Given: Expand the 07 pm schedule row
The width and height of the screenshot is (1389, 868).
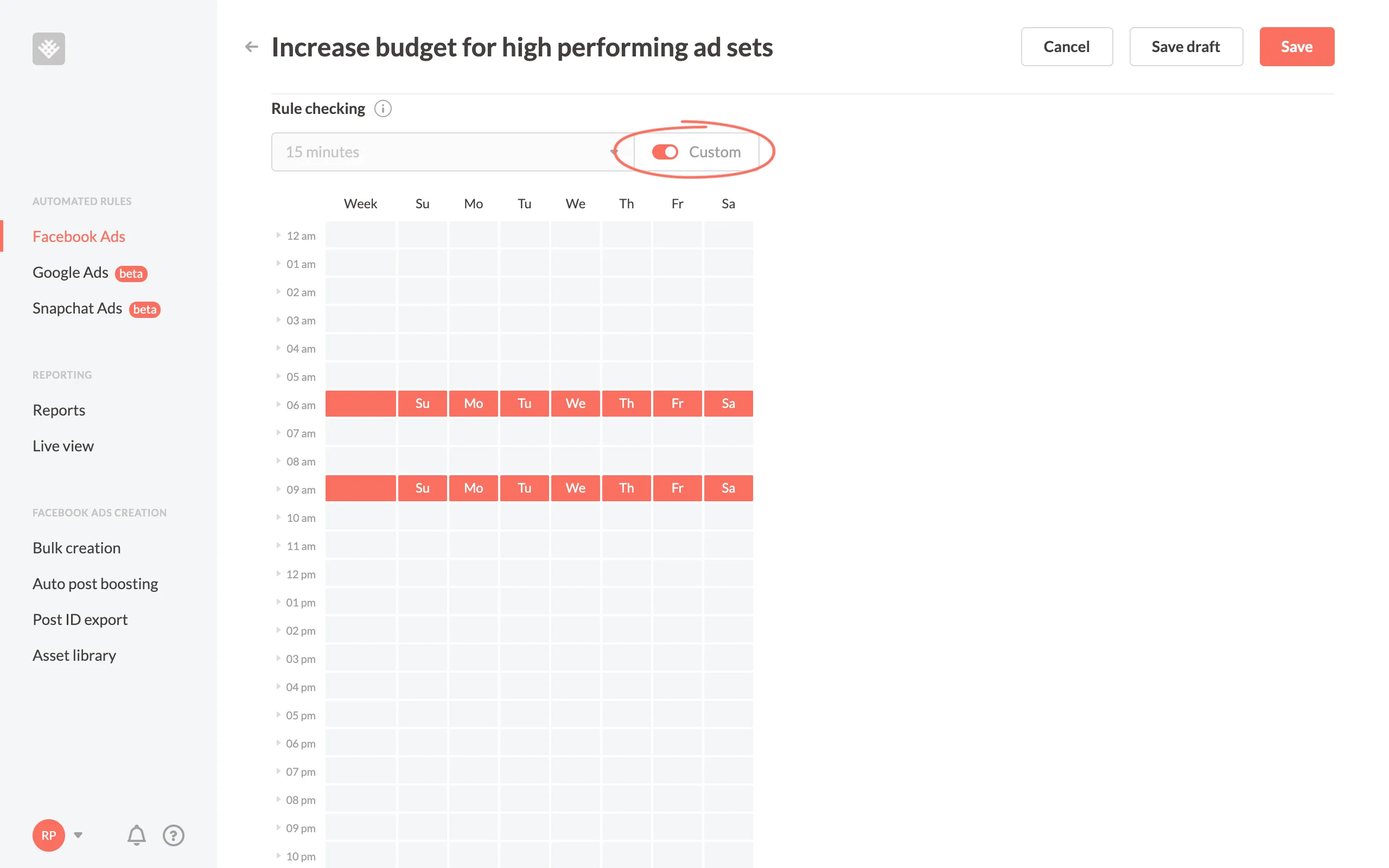Looking at the screenshot, I should pos(278,771).
